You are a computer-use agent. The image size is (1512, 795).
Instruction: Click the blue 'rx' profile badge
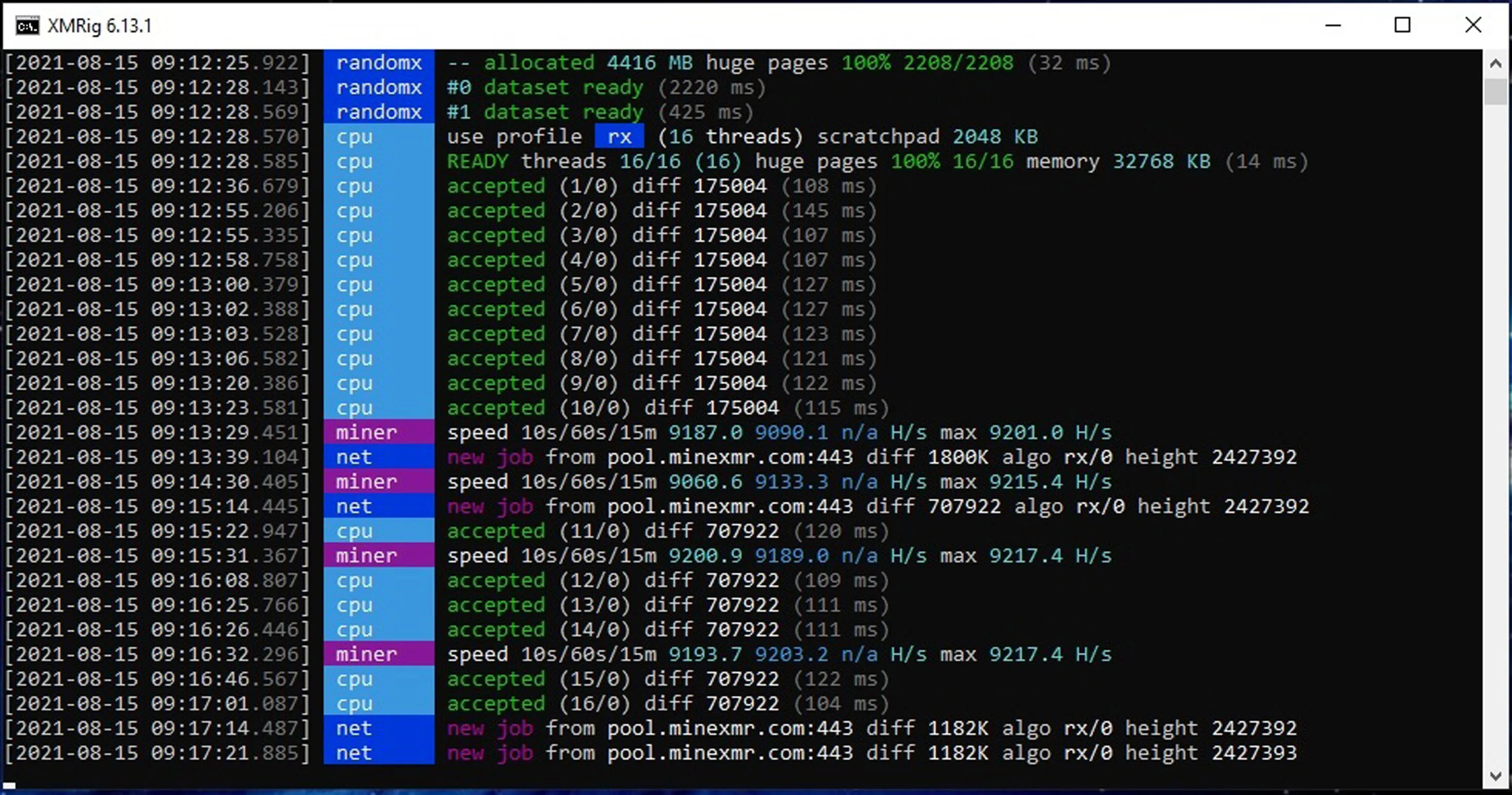click(x=619, y=137)
